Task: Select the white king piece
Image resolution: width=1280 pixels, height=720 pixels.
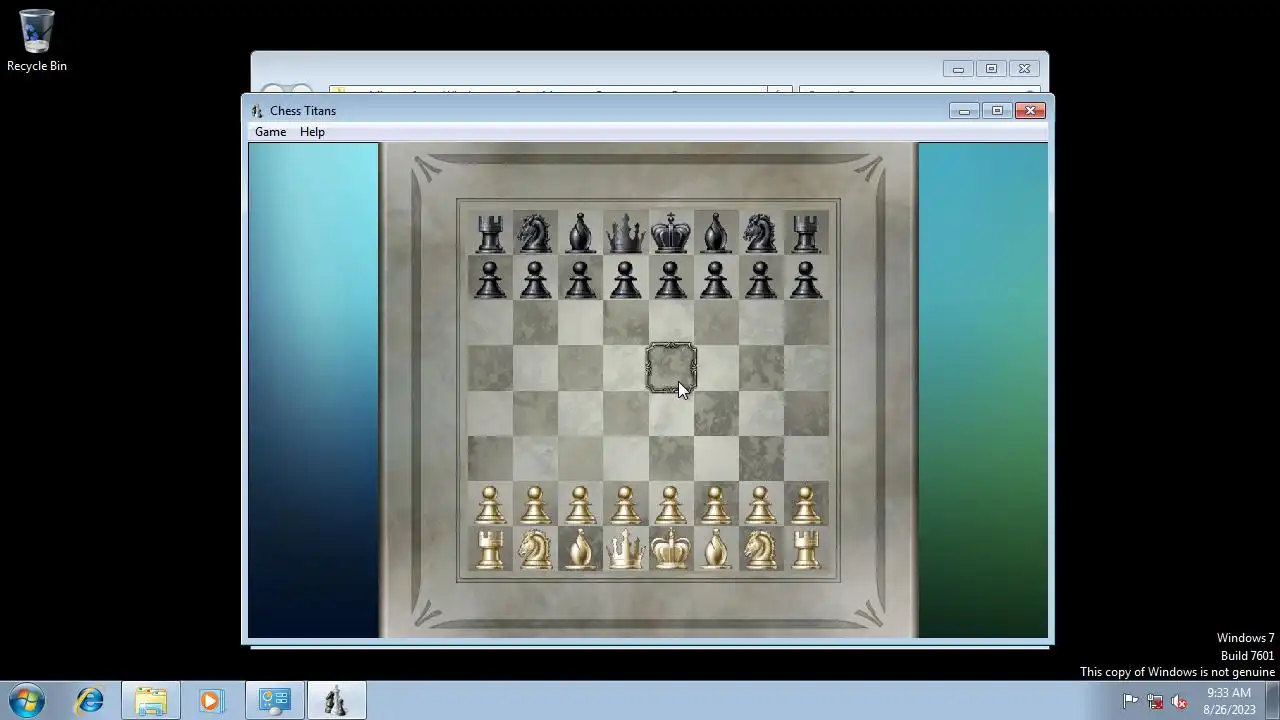Action: [671, 549]
